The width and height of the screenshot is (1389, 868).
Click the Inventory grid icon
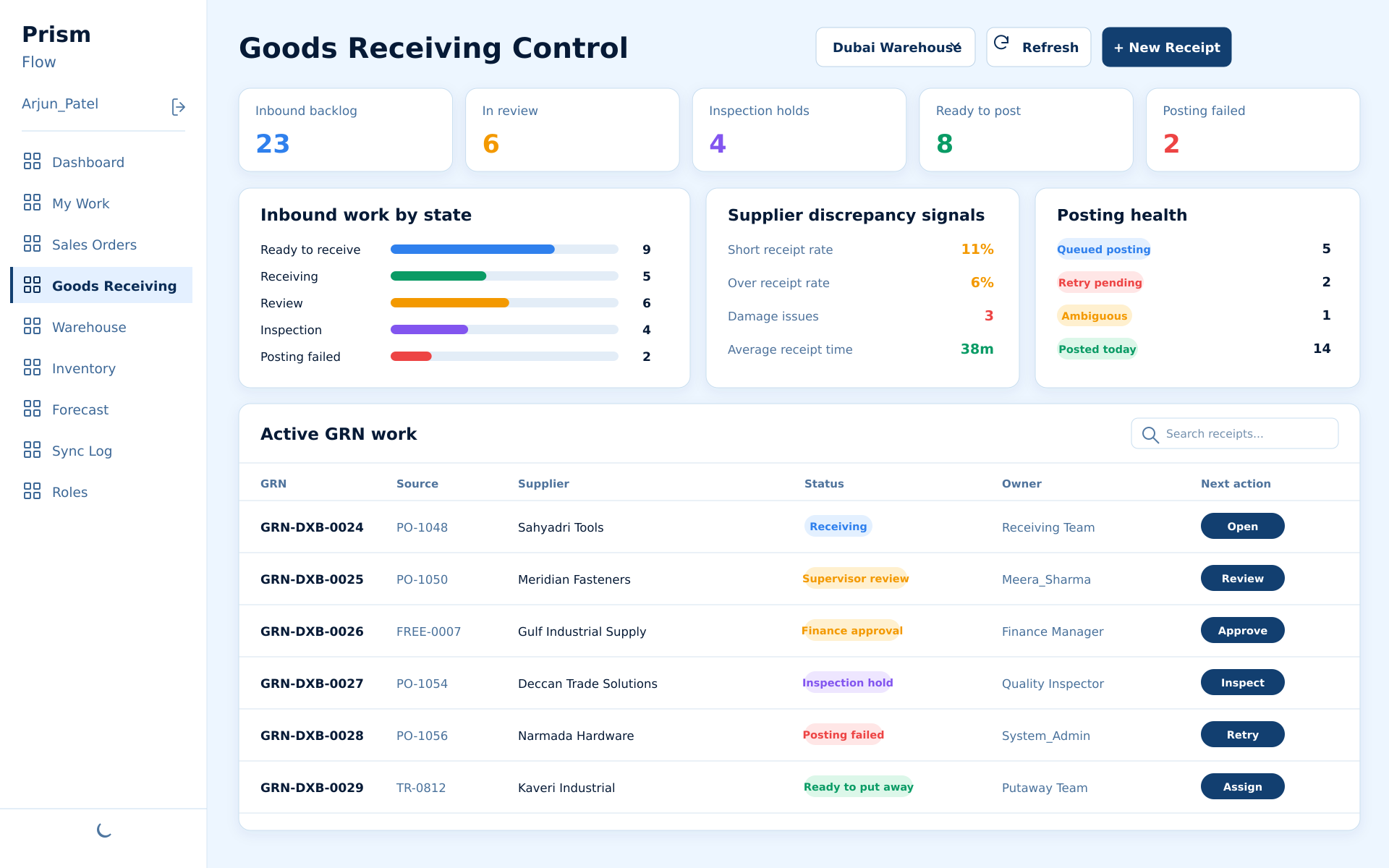tap(32, 367)
